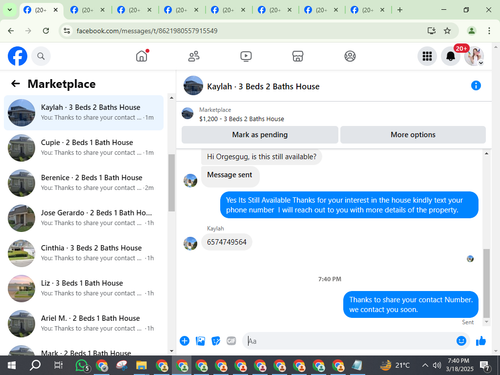
Task: Open the Groups icon in top navigation
Action: point(350,56)
